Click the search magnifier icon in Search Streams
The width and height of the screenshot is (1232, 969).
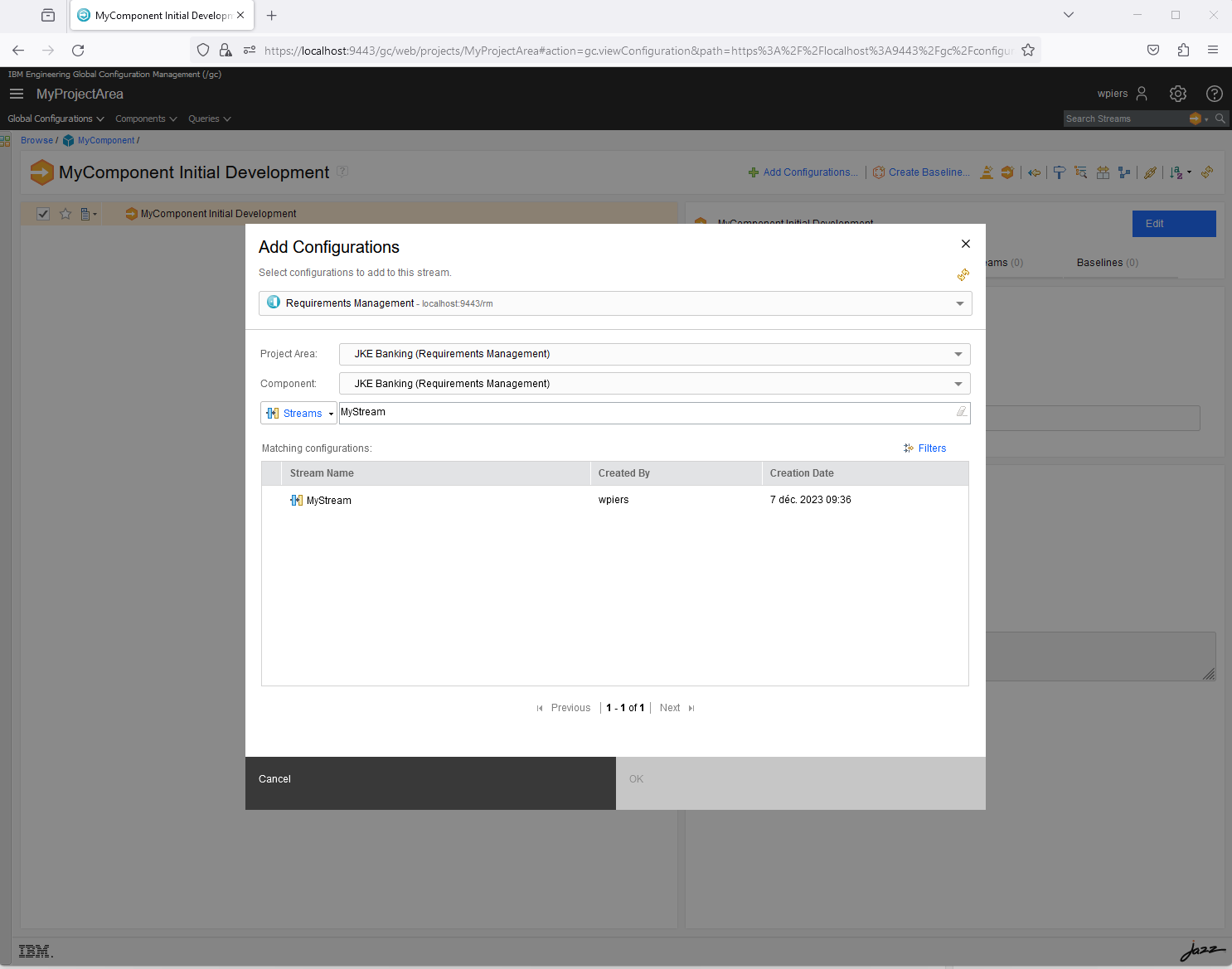click(1220, 119)
